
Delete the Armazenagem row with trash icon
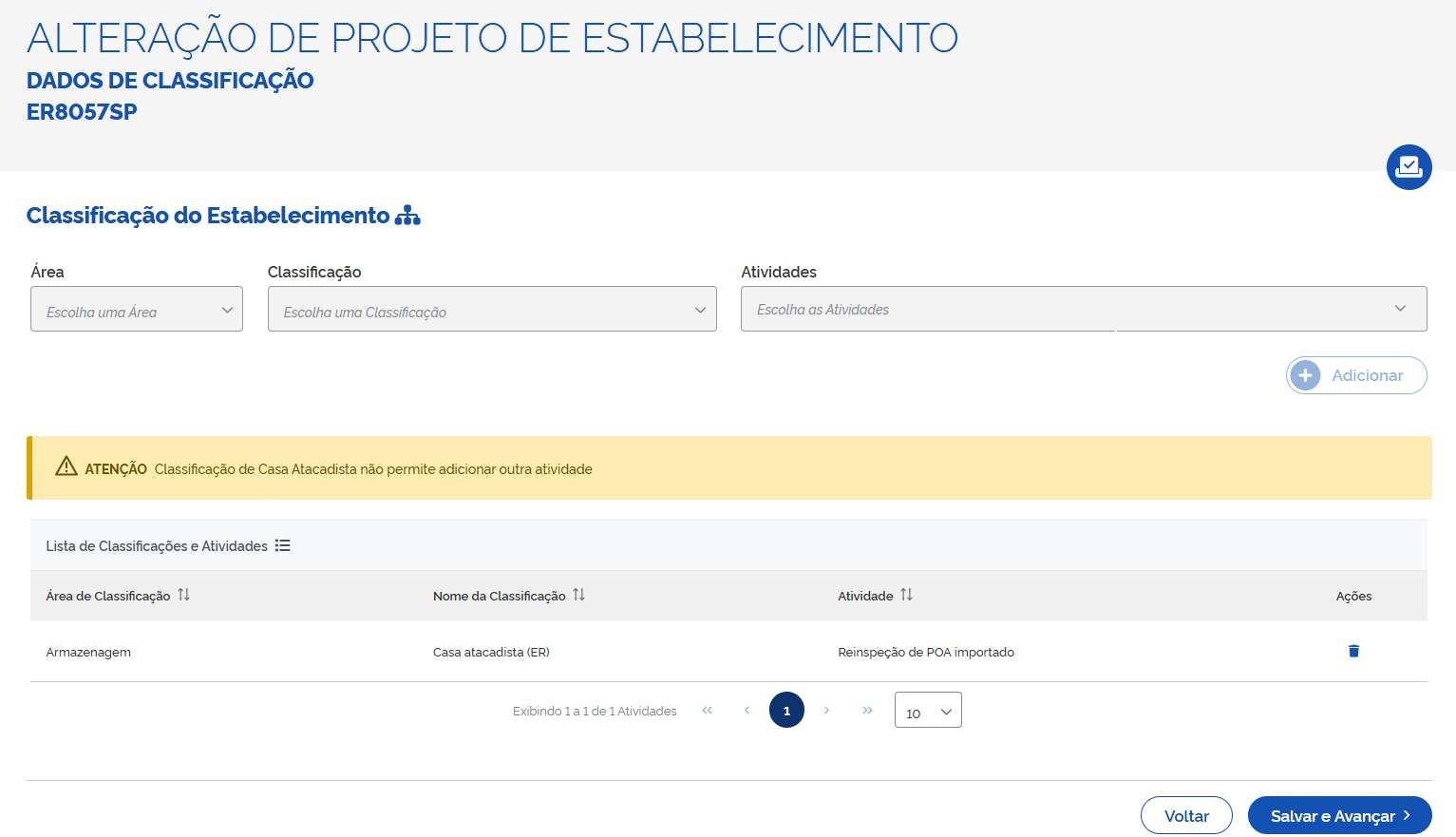tap(1353, 651)
